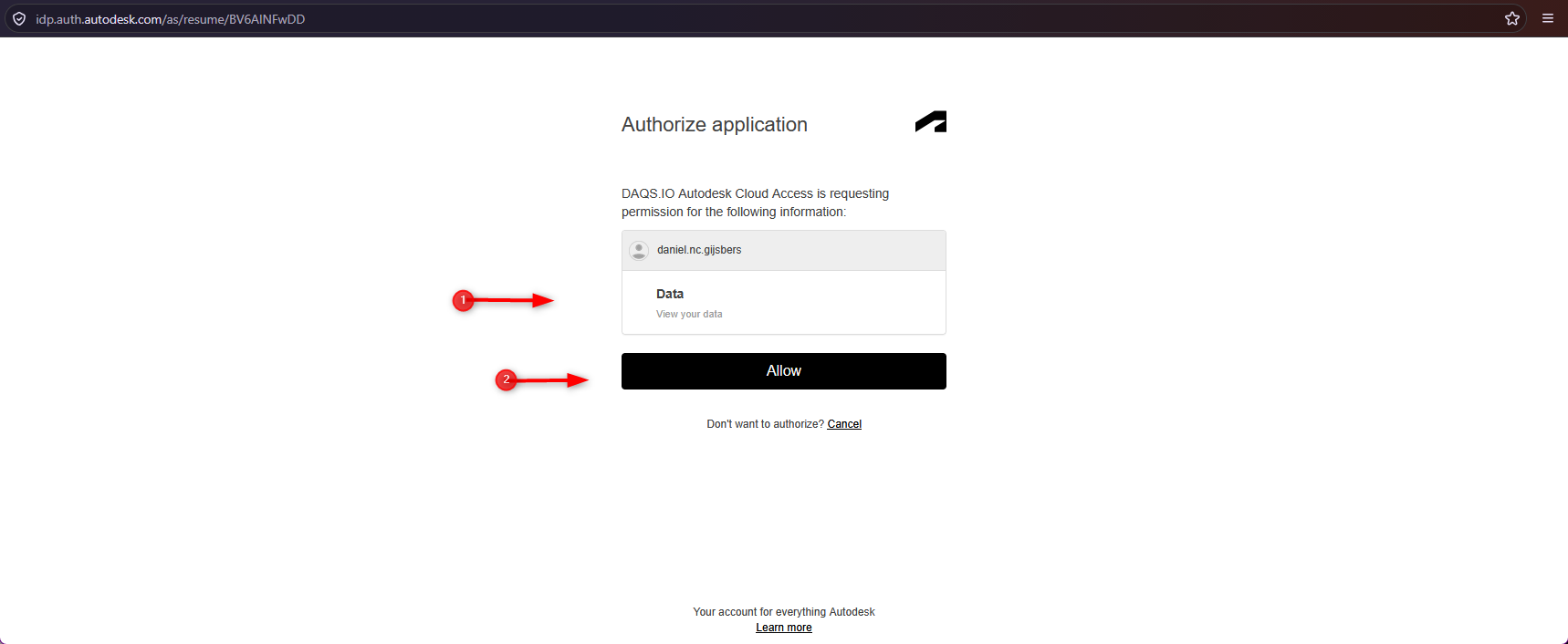Bookmark this page with the star icon
The height and width of the screenshot is (644, 1568).
[1512, 18]
